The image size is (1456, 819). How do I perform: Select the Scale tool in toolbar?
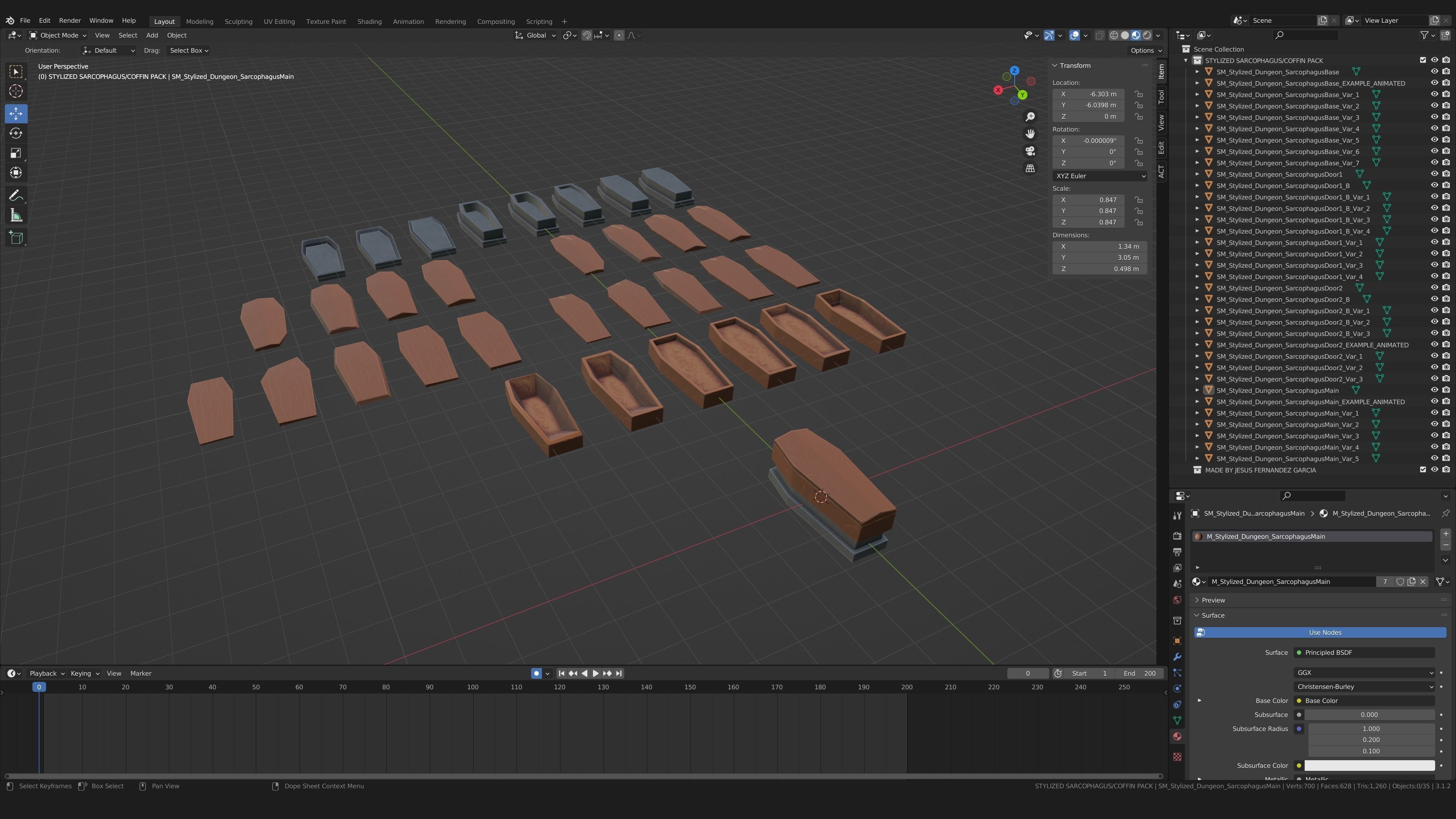pyautogui.click(x=16, y=153)
